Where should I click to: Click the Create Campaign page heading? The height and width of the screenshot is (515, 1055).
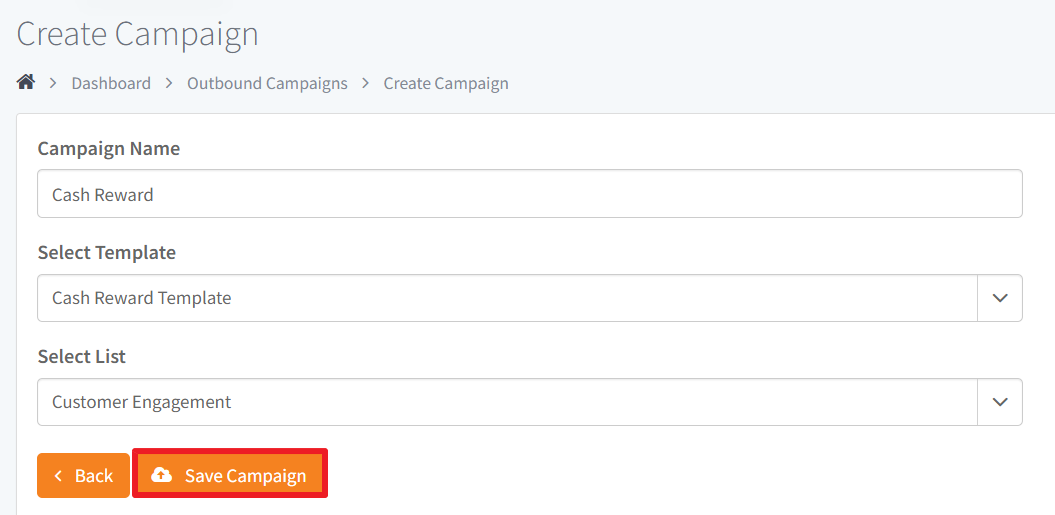tap(137, 34)
